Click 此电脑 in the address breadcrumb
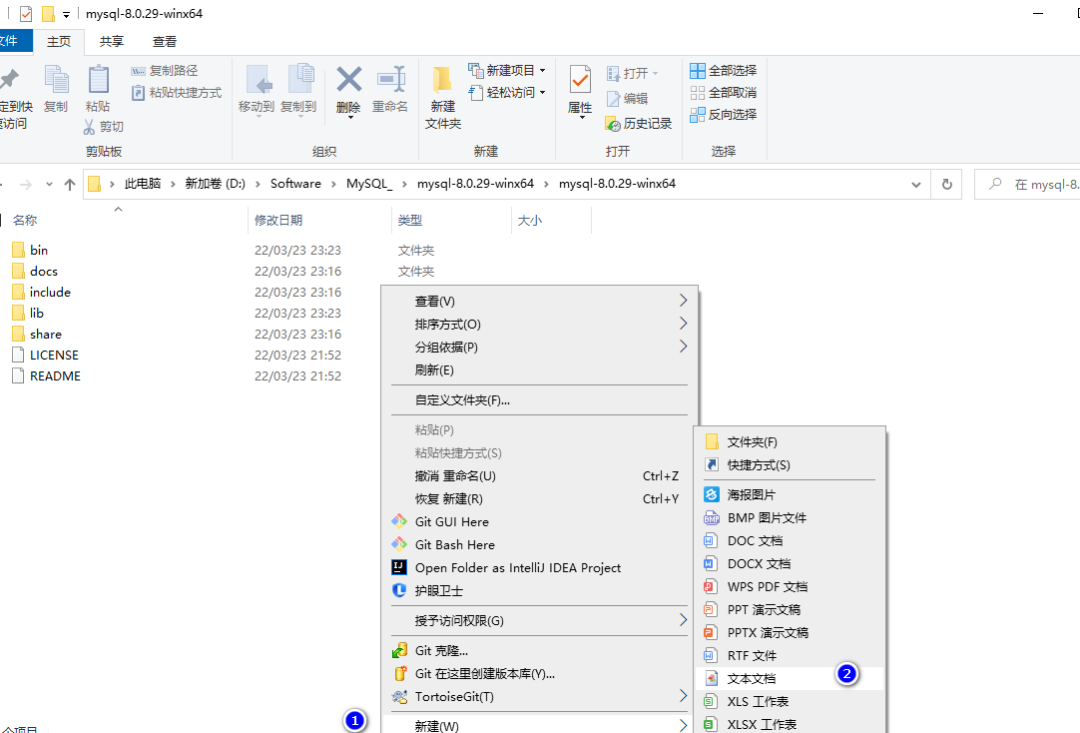Viewport: 1080px width, 733px height. tap(143, 183)
